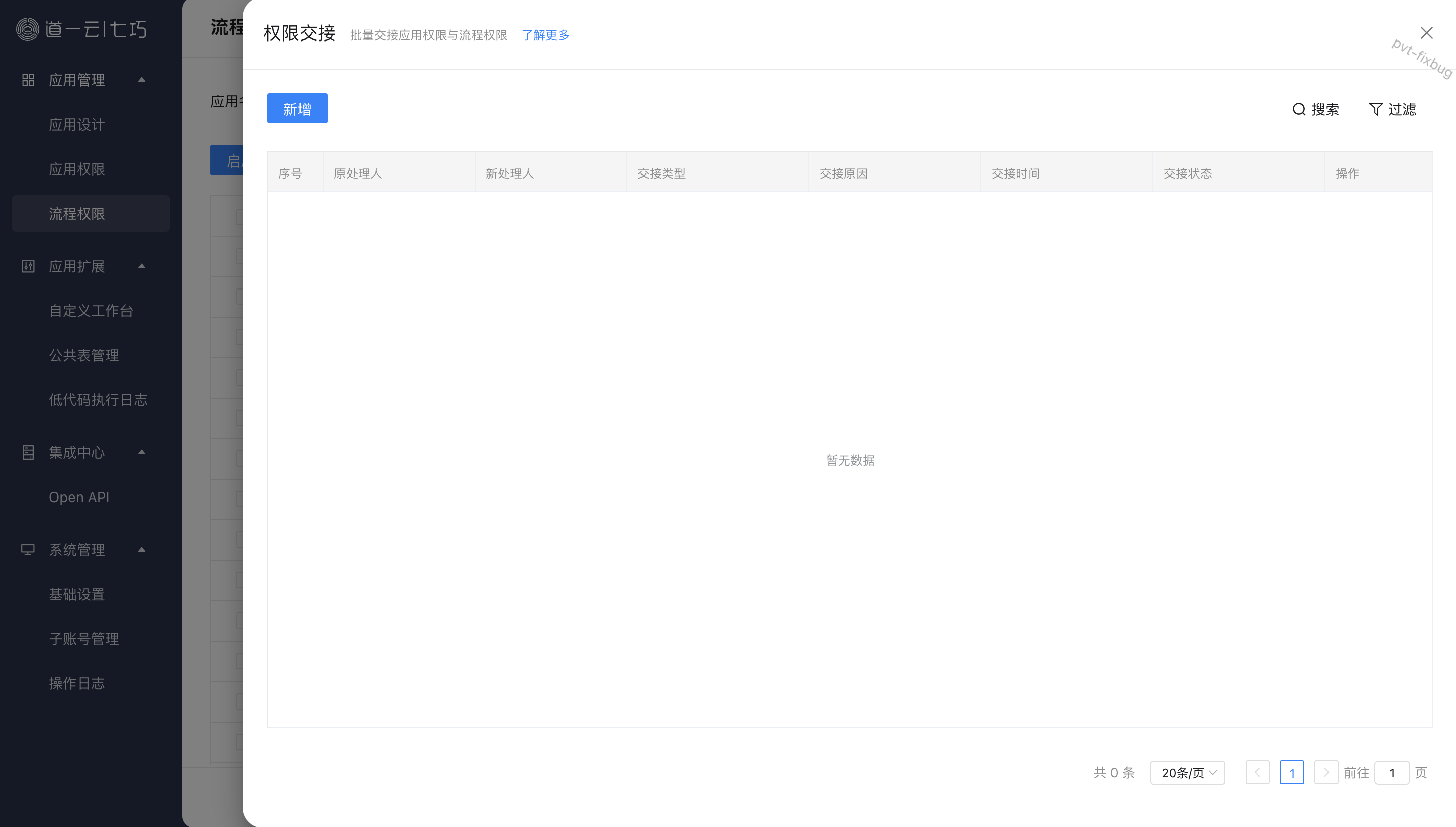
Task: Open 子账号管理 in the sidebar
Action: coord(84,639)
